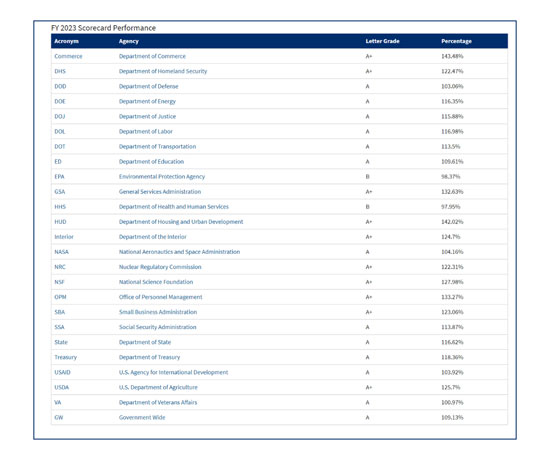Click the DOJ acronym link
The width and height of the screenshot is (550, 460).
60,116
